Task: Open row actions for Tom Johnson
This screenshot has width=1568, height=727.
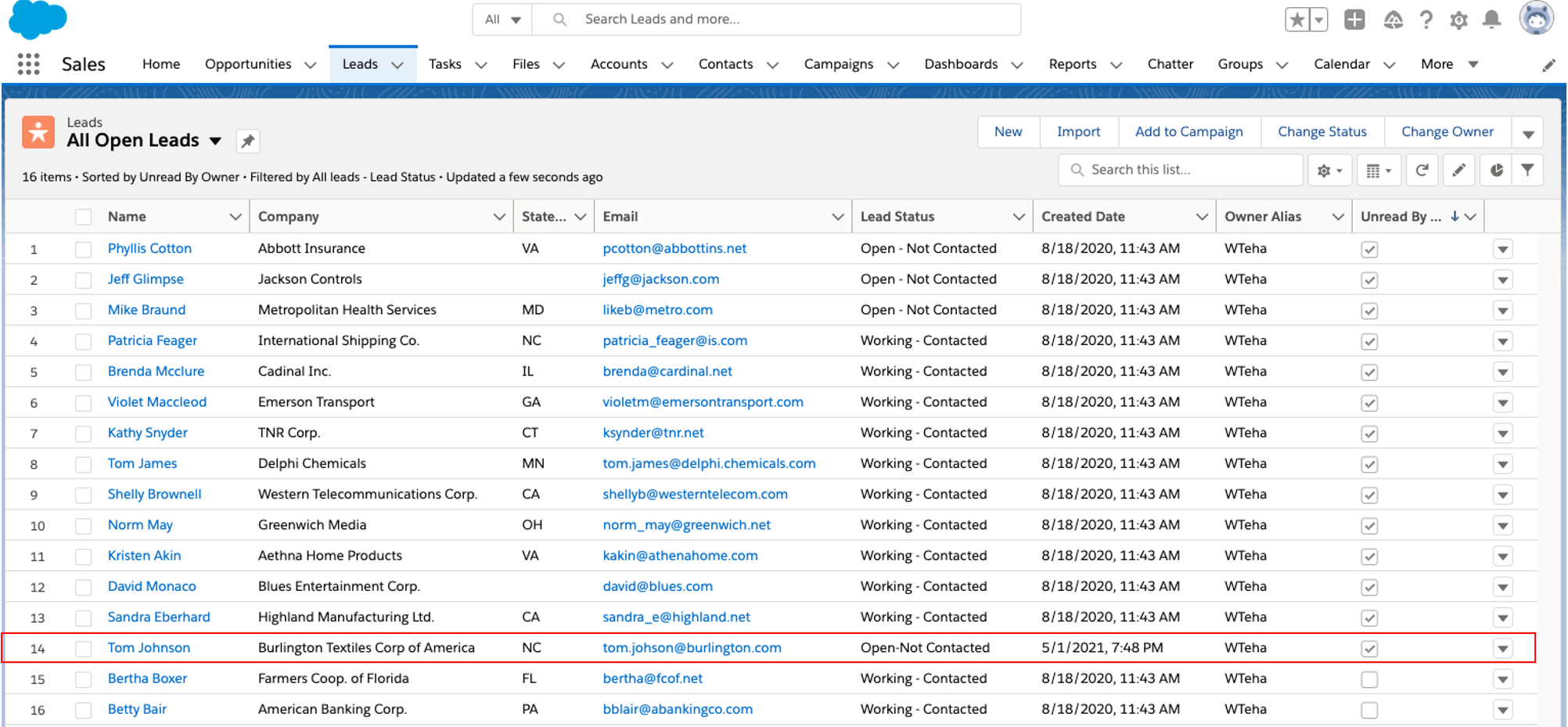Action: pos(1502,649)
